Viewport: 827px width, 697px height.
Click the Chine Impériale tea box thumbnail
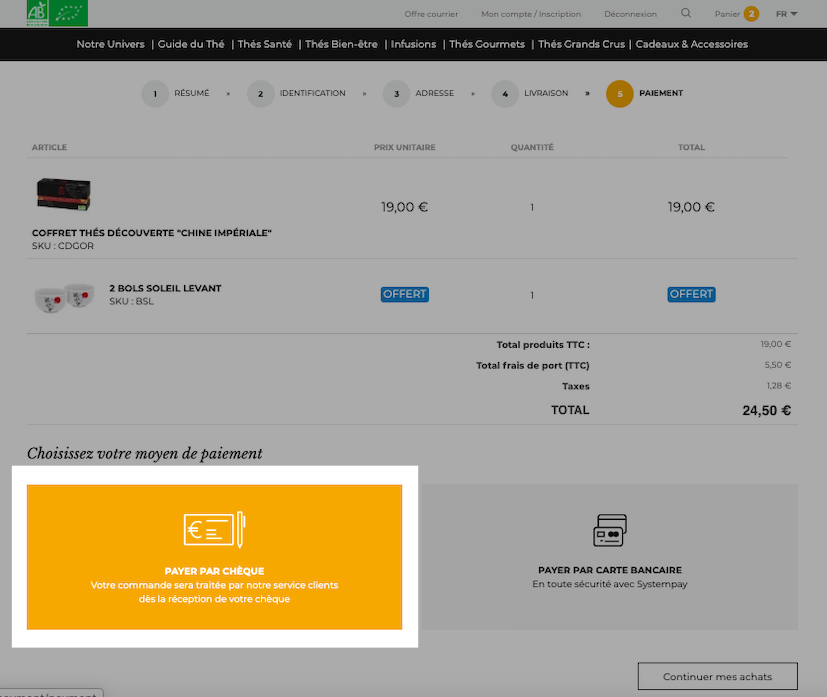[64, 194]
